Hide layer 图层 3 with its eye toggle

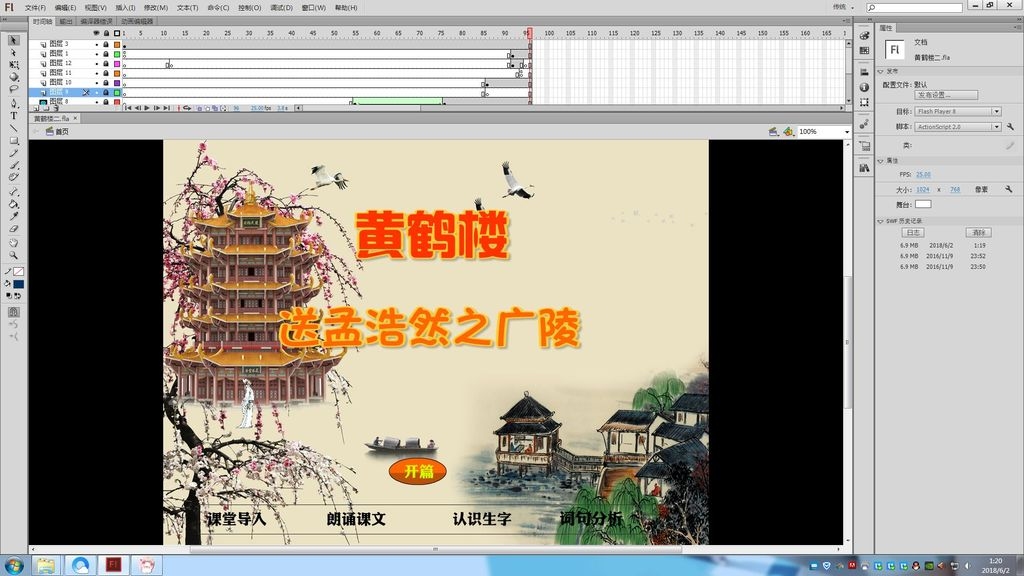tap(97, 44)
